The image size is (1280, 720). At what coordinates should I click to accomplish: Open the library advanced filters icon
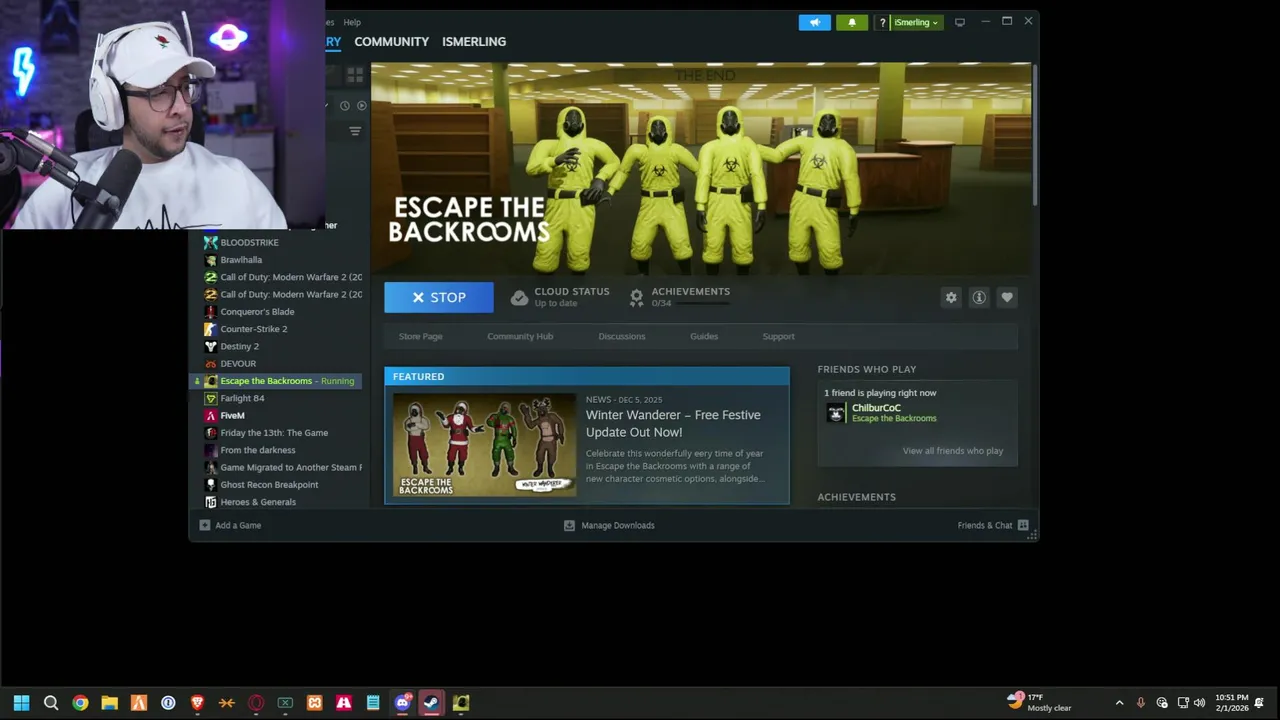[354, 131]
